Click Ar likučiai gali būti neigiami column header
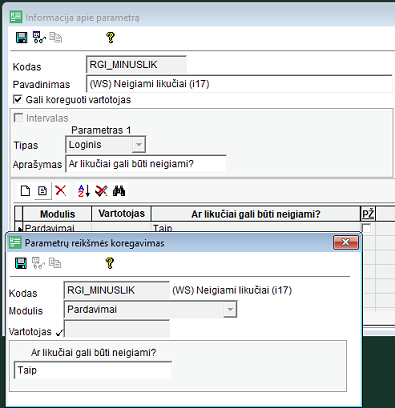The height and width of the screenshot is (408, 395). pos(256,214)
